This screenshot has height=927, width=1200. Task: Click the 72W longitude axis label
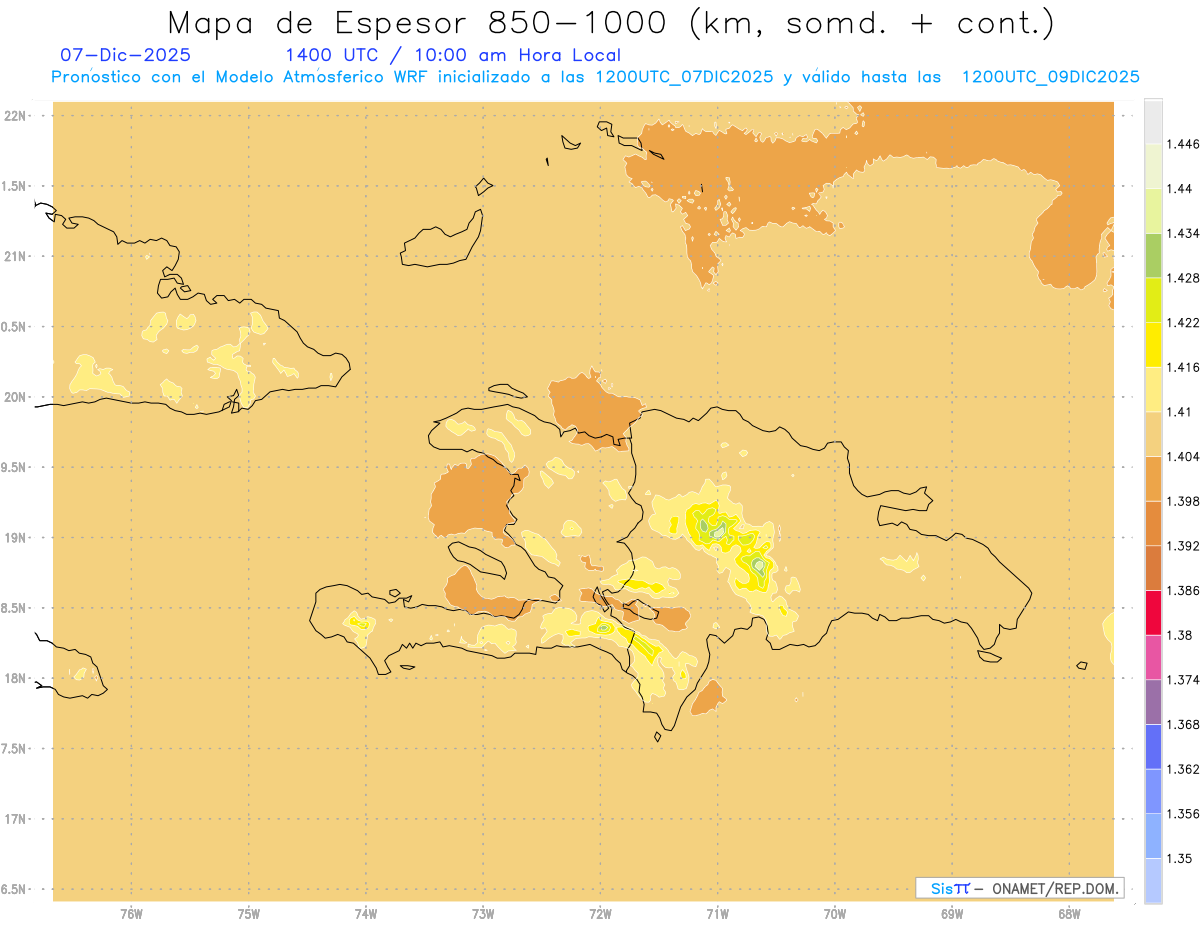click(x=600, y=914)
